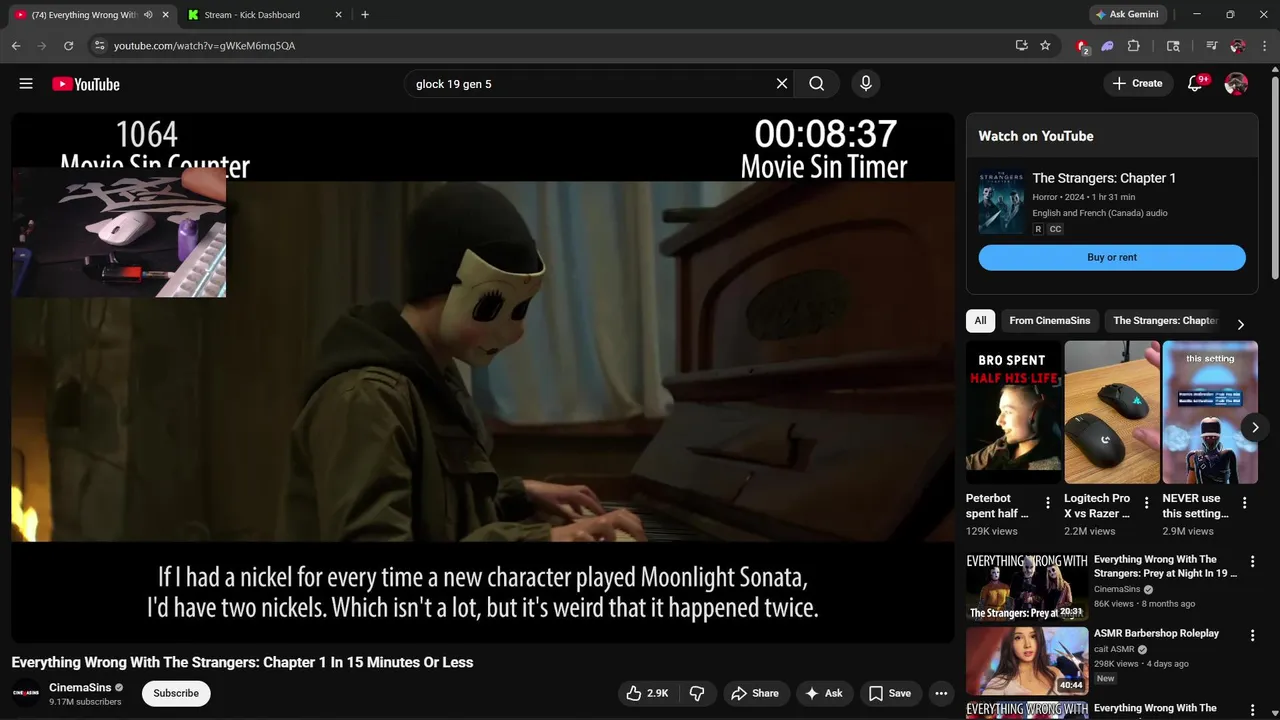The height and width of the screenshot is (720, 1280).
Task: Open ASMR Barbershop Roleplay thumbnail
Action: 1027,661
